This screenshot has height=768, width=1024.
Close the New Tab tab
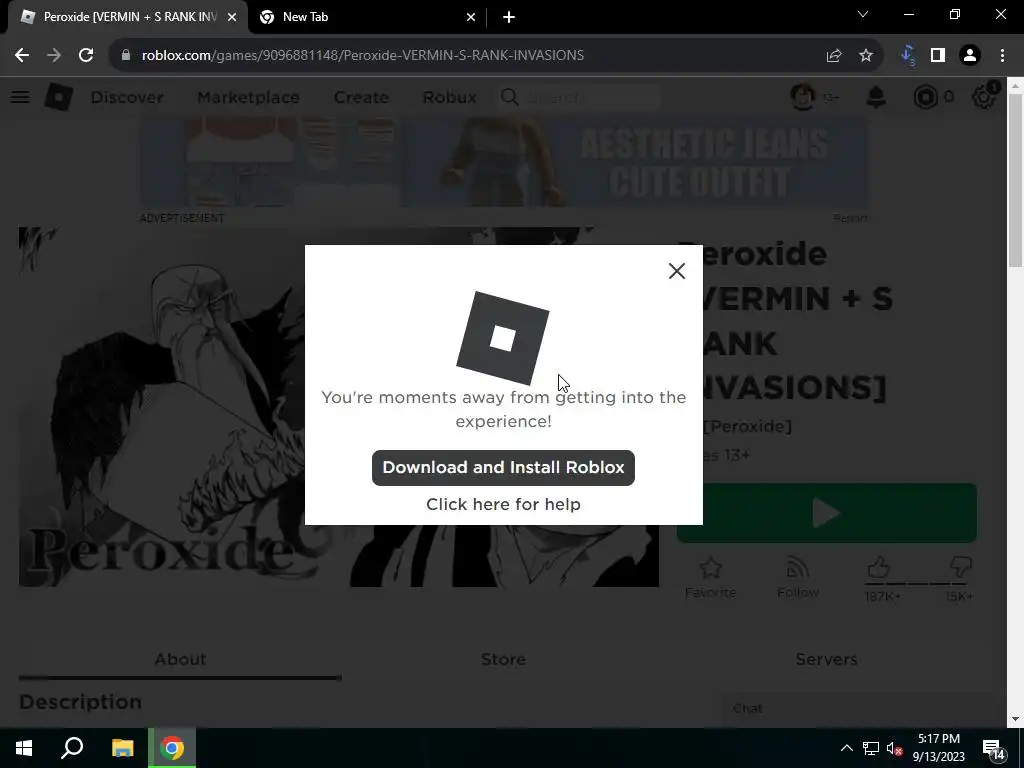(471, 17)
